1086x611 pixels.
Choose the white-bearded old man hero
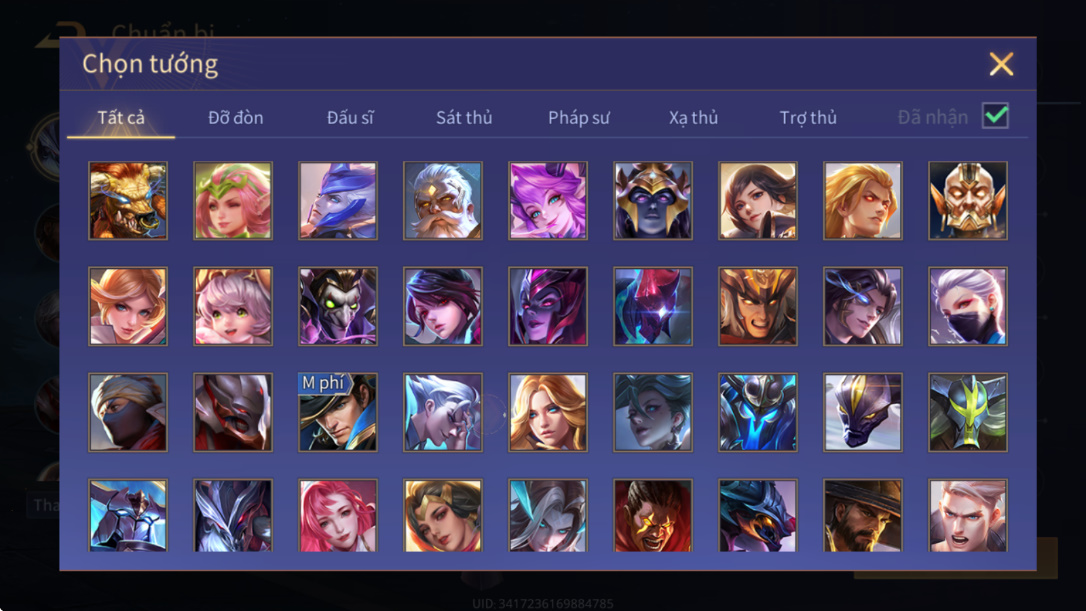click(x=443, y=201)
